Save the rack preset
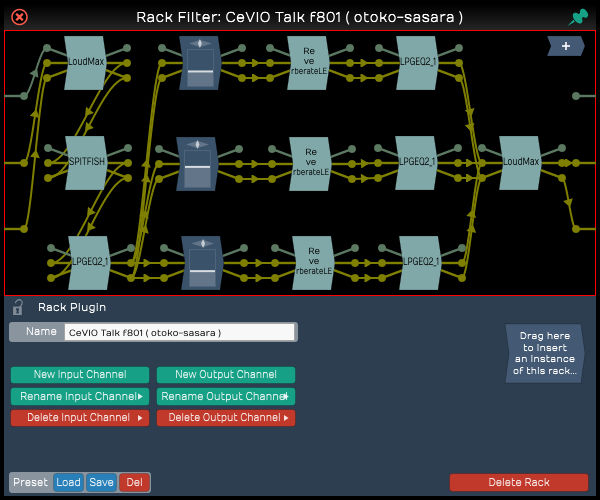The image size is (600, 500). (x=101, y=482)
